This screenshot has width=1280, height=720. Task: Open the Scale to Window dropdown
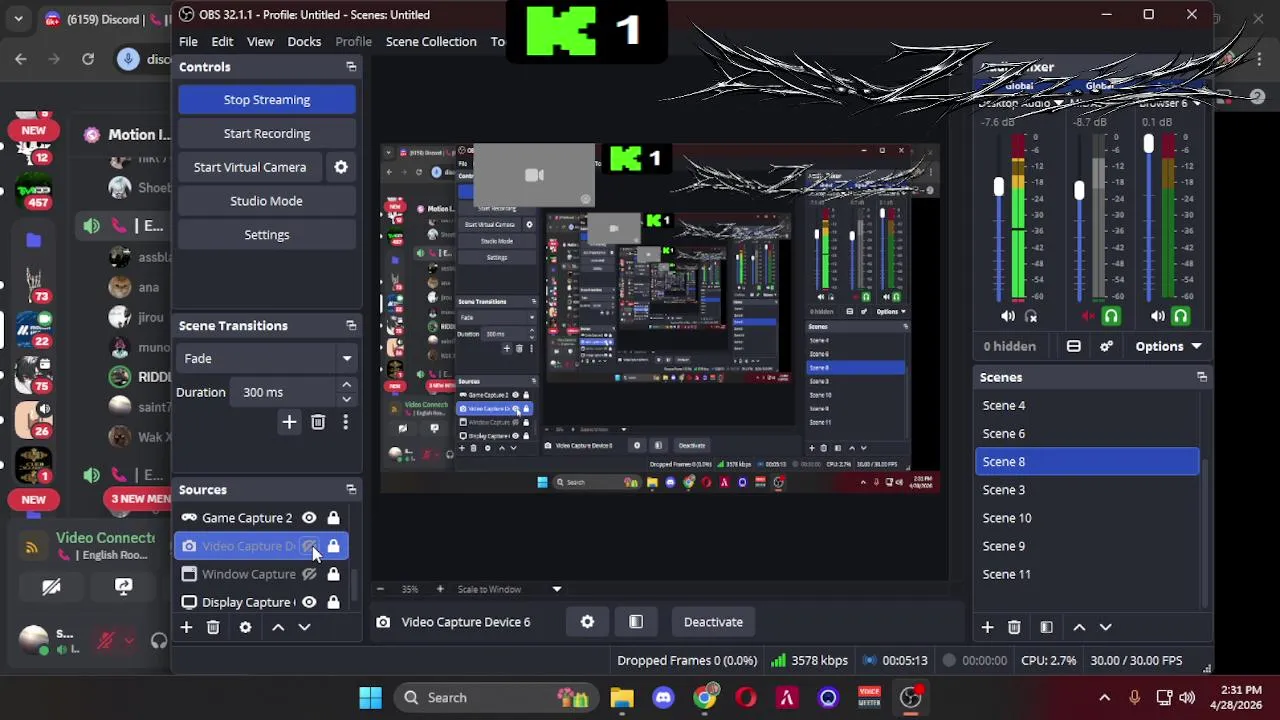tap(509, 589)
